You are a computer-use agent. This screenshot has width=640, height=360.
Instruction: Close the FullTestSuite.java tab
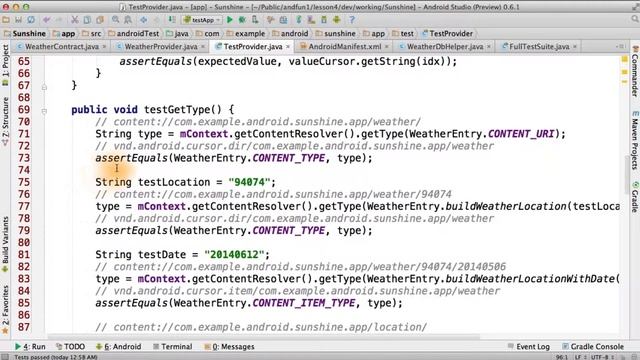point(575,47)
